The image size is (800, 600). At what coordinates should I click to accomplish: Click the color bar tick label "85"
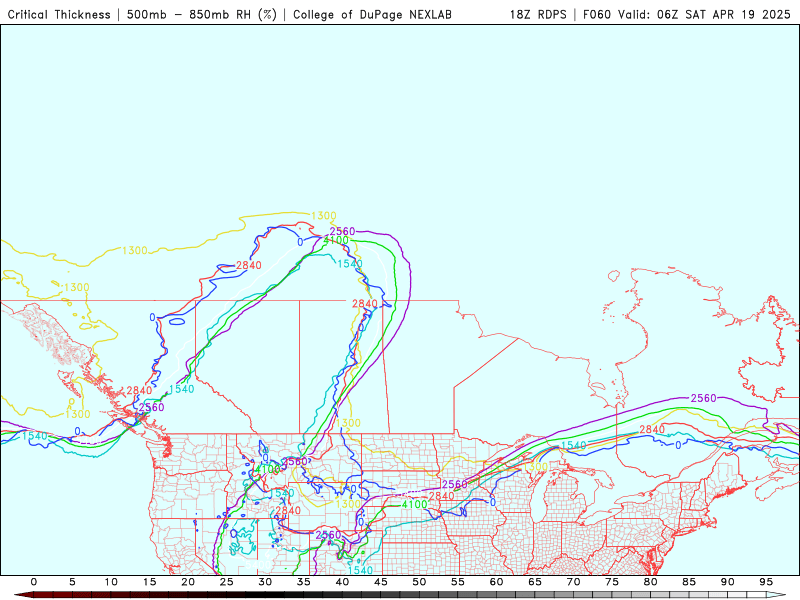pyautogui.click(x=689, y=582)
